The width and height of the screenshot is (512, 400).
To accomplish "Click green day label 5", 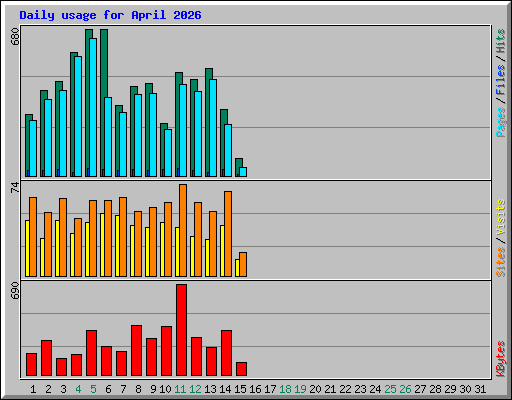I will pyautogui.click(x=93, y=389).
